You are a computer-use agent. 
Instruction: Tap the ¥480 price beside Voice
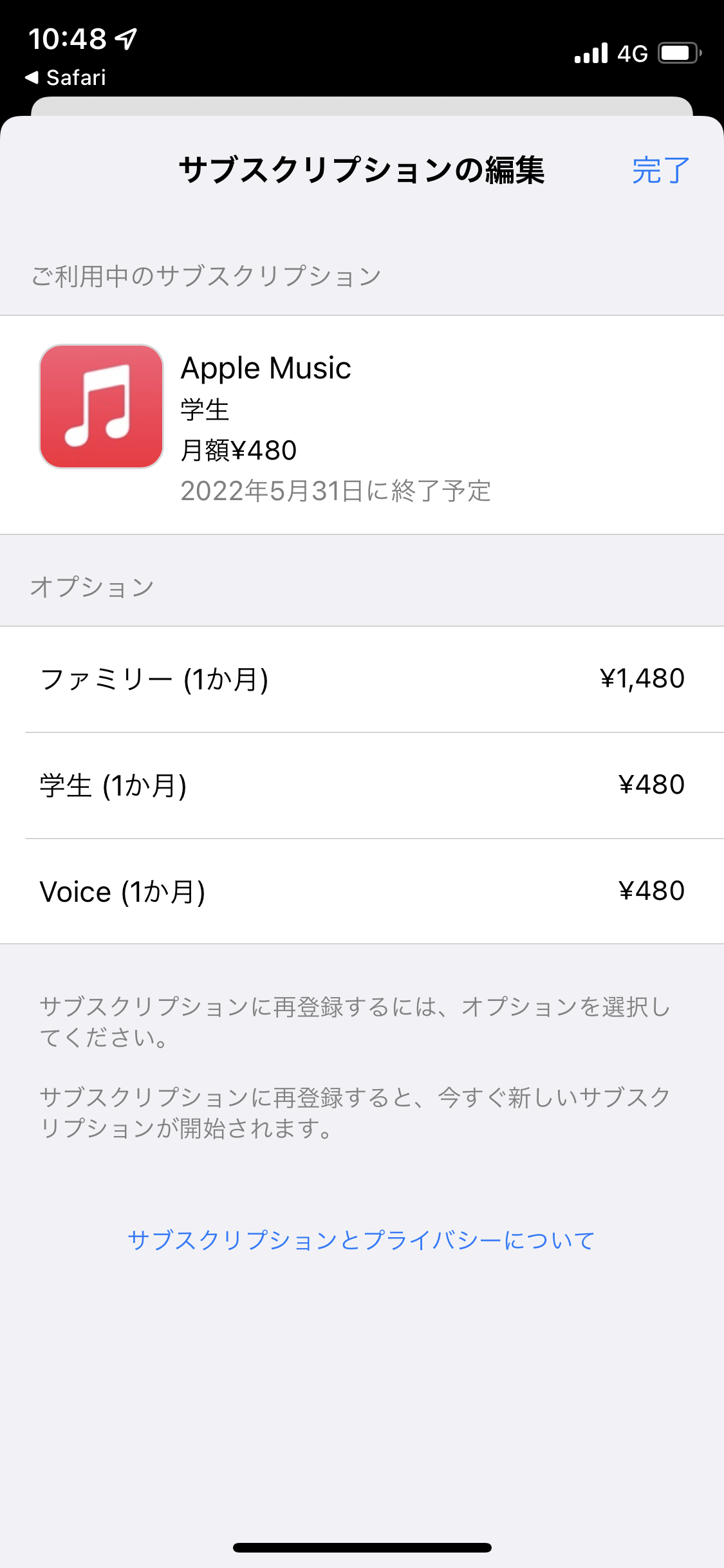651,891
